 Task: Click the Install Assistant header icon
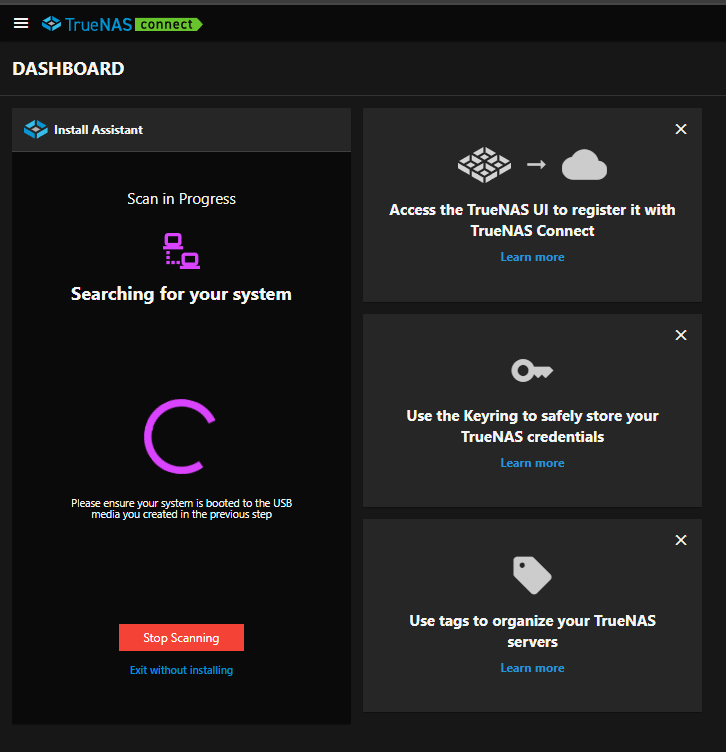click(36, 129)
